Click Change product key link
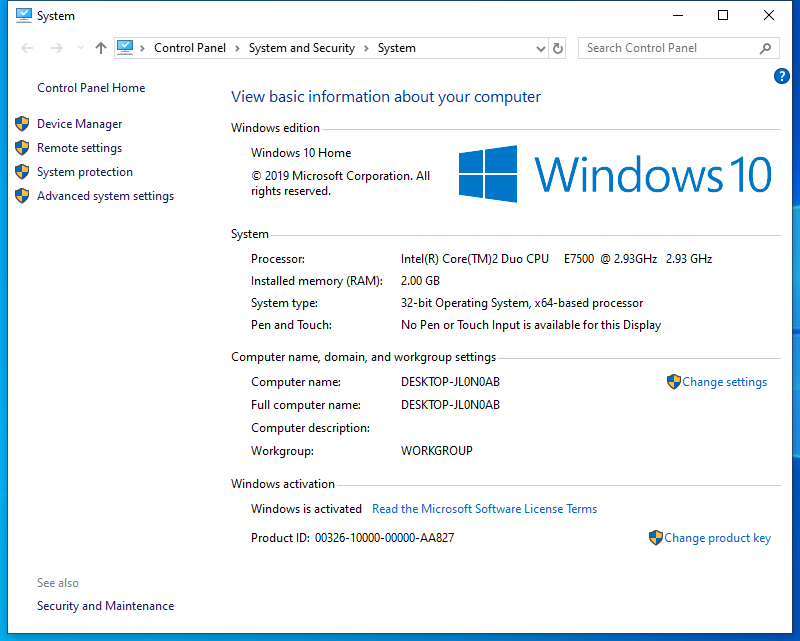This screenshot has height=641, width=800. pos(717,538)
